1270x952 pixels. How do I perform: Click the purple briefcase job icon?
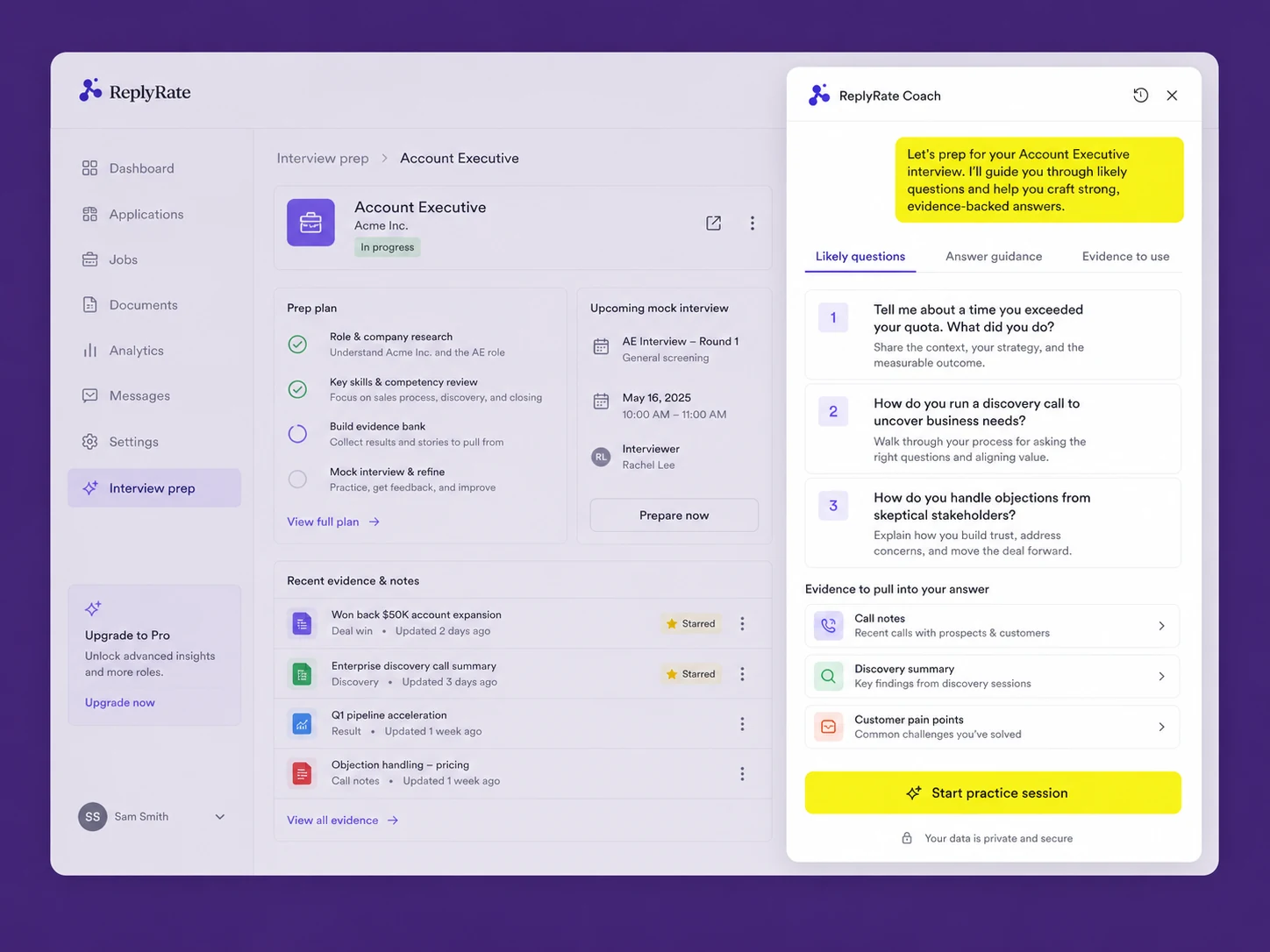pos(310,223)
